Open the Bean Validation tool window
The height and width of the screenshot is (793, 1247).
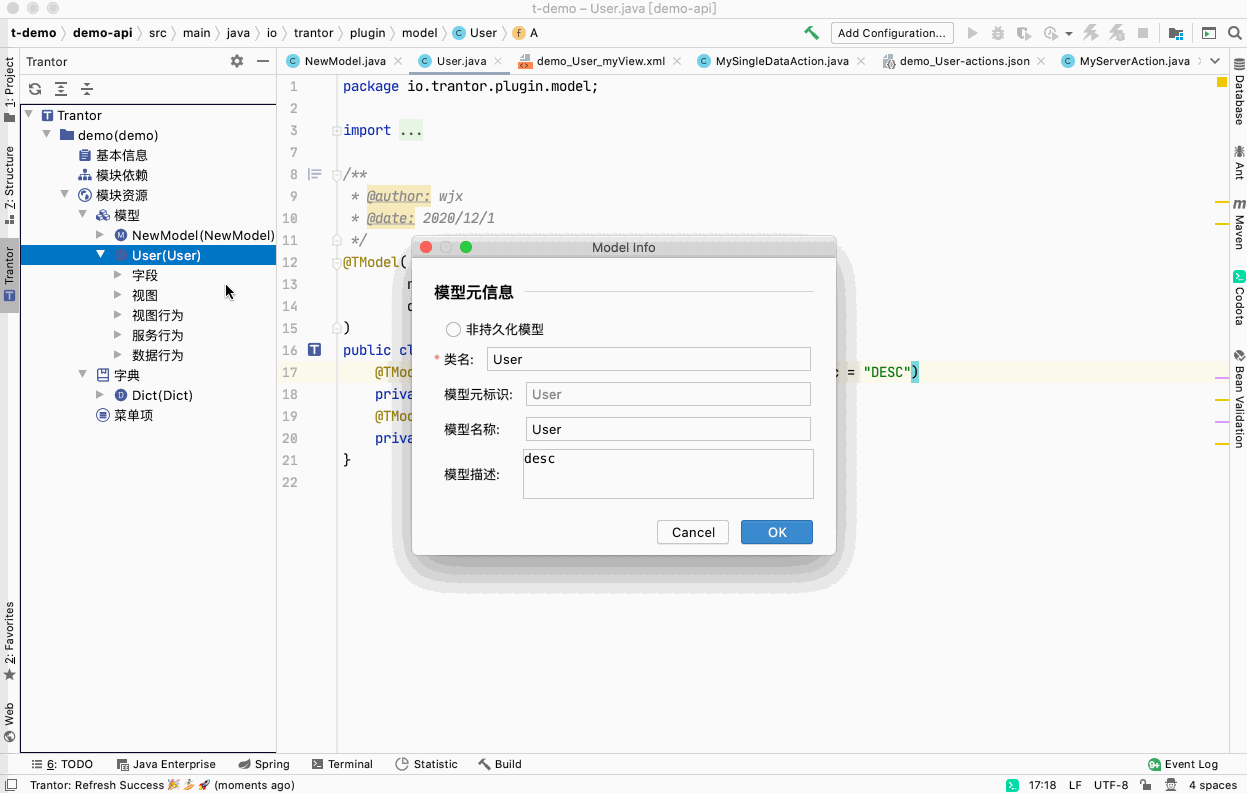coord(1238,398)
